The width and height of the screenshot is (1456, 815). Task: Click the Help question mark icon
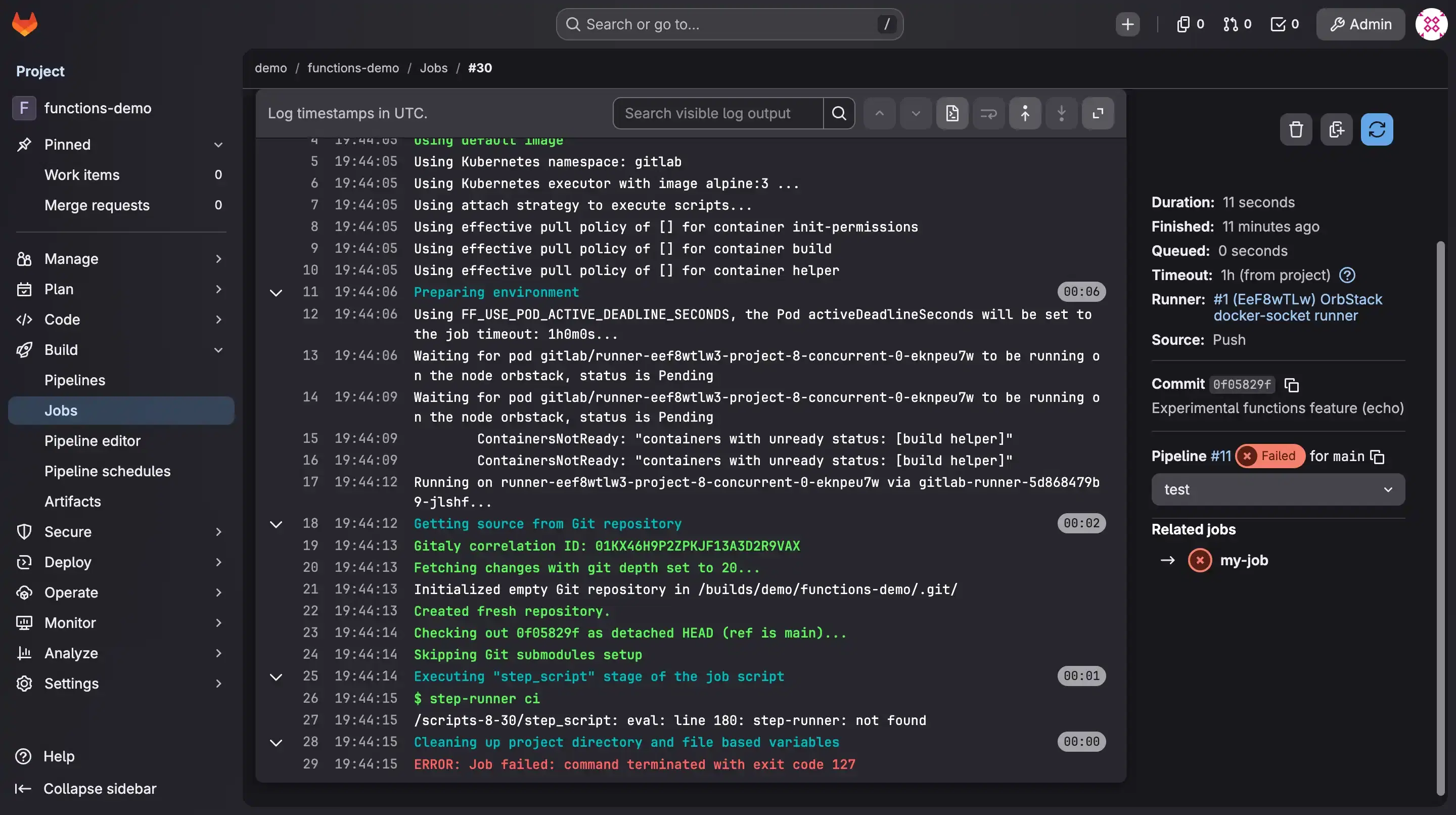pyautogui.click(x=23, y=756)
